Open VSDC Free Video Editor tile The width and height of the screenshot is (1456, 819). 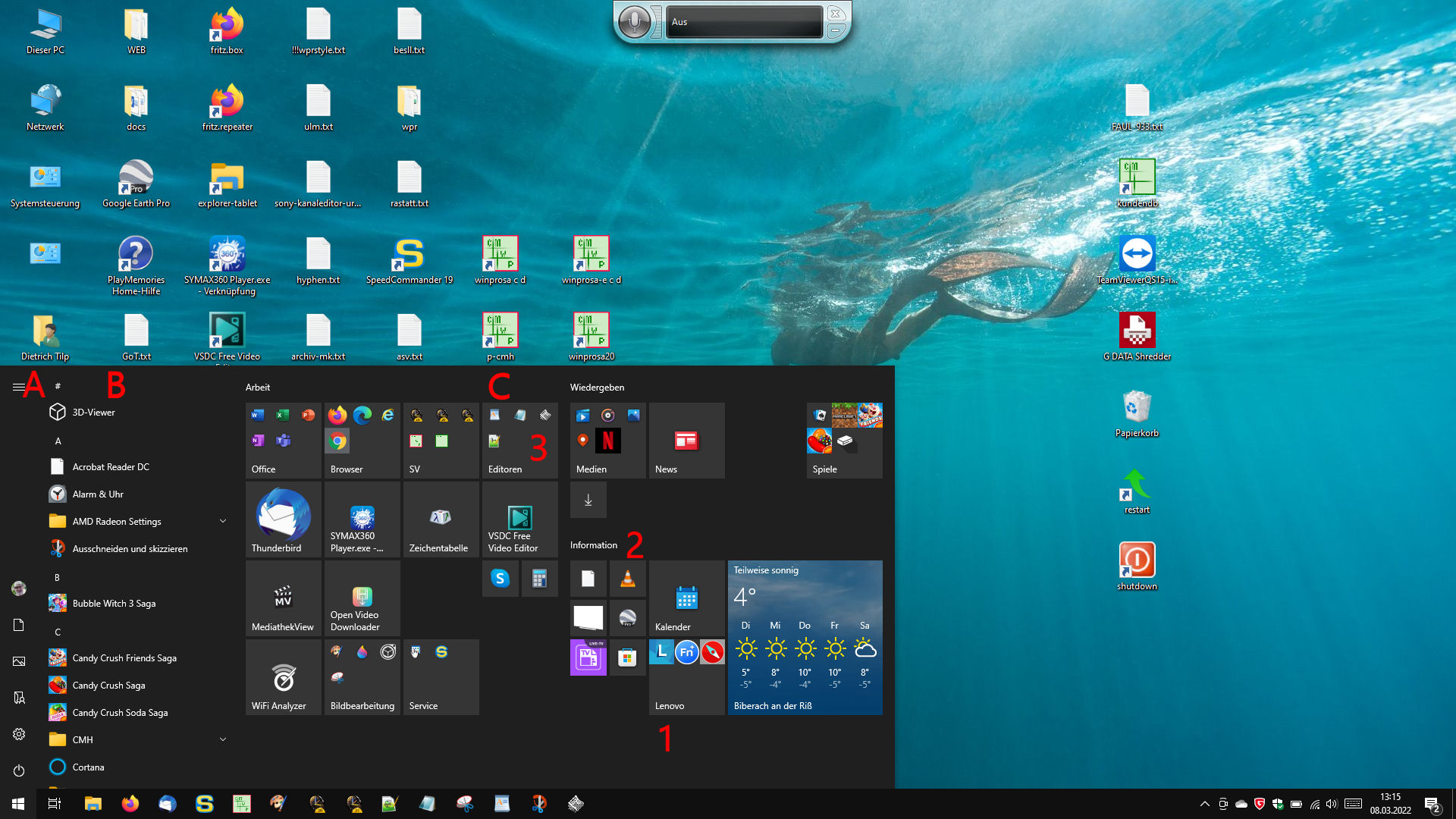(519, 519)
